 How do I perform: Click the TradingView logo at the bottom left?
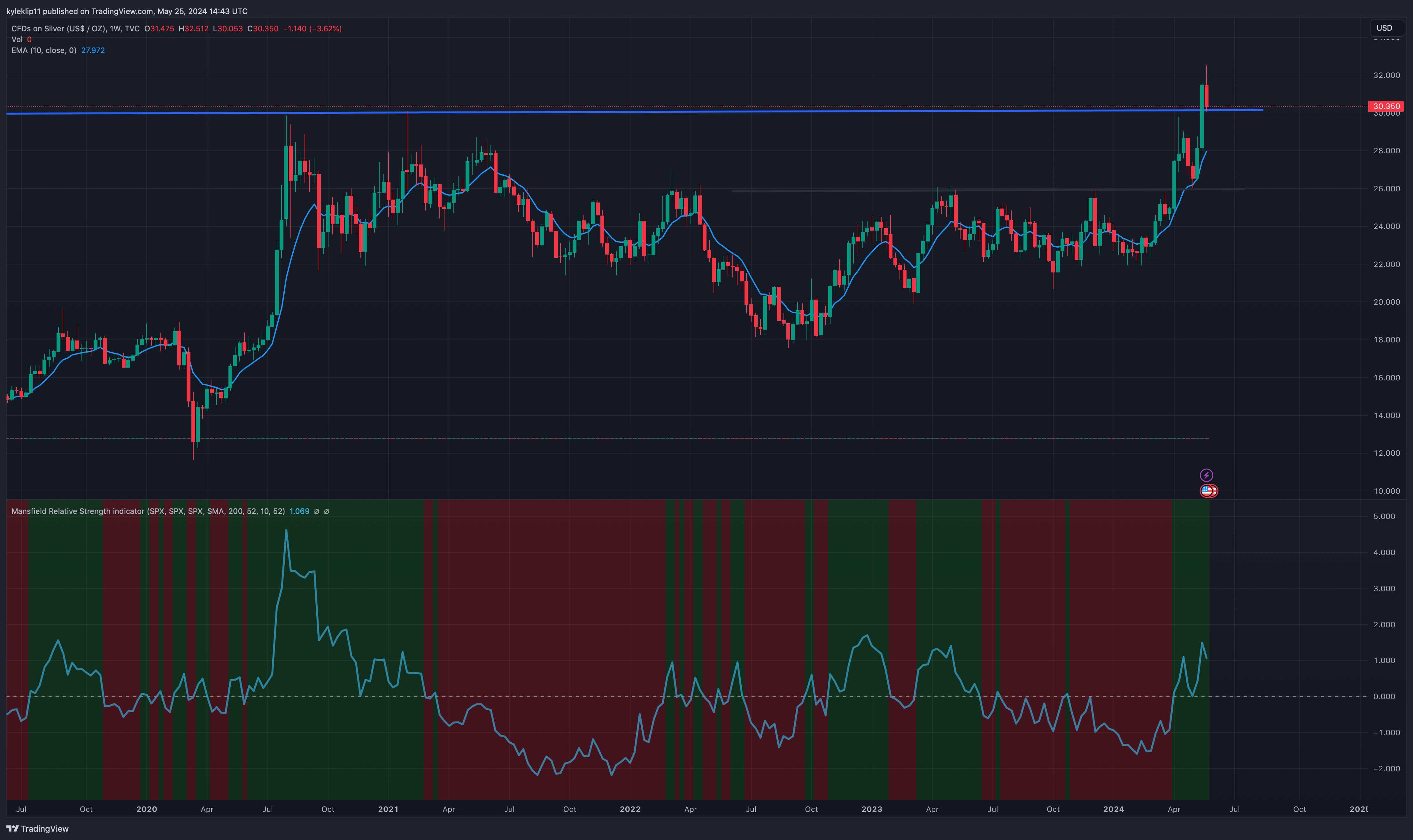pyautogui.click(x=37, y=829)
